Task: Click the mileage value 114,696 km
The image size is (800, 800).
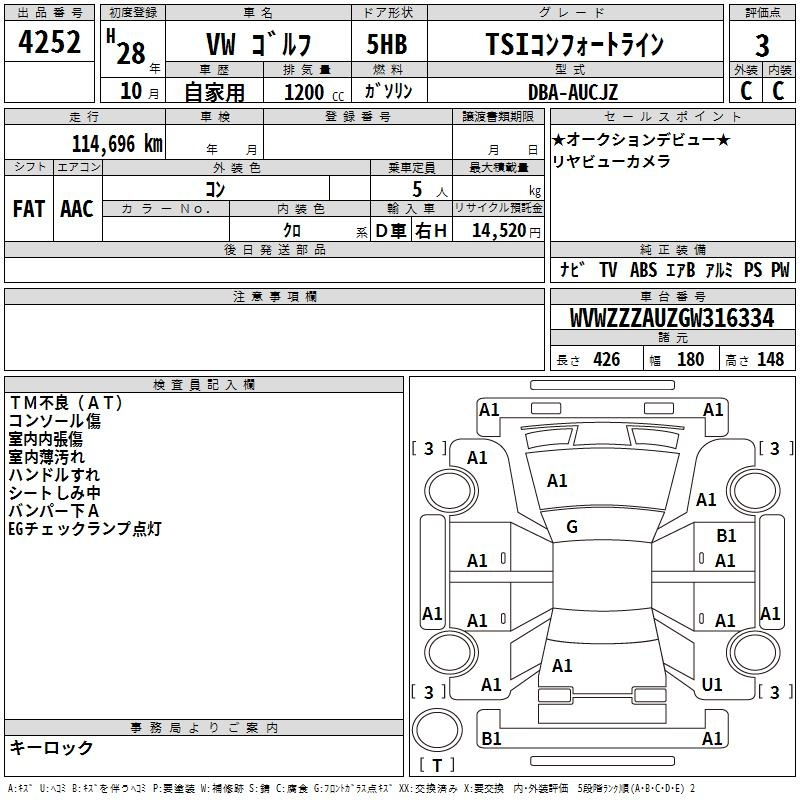Action: (x=117, y=143)
